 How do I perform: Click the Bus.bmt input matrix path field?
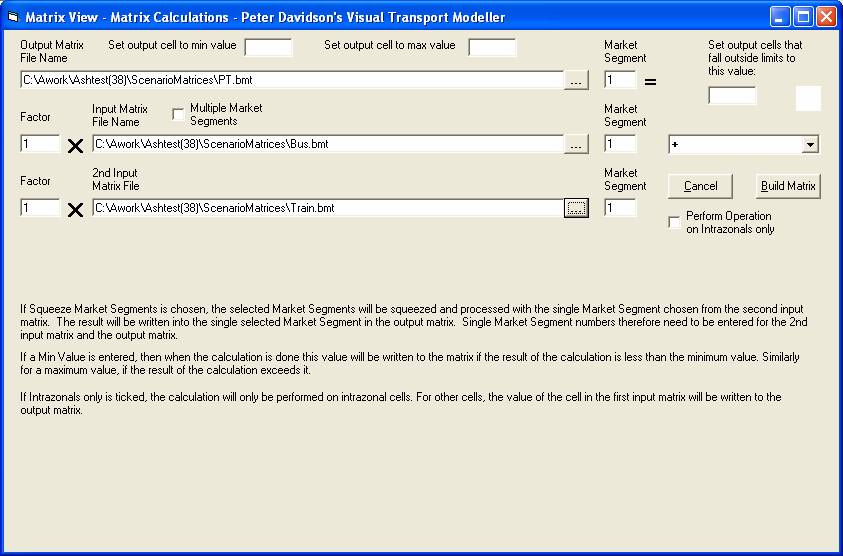point(328,144)
